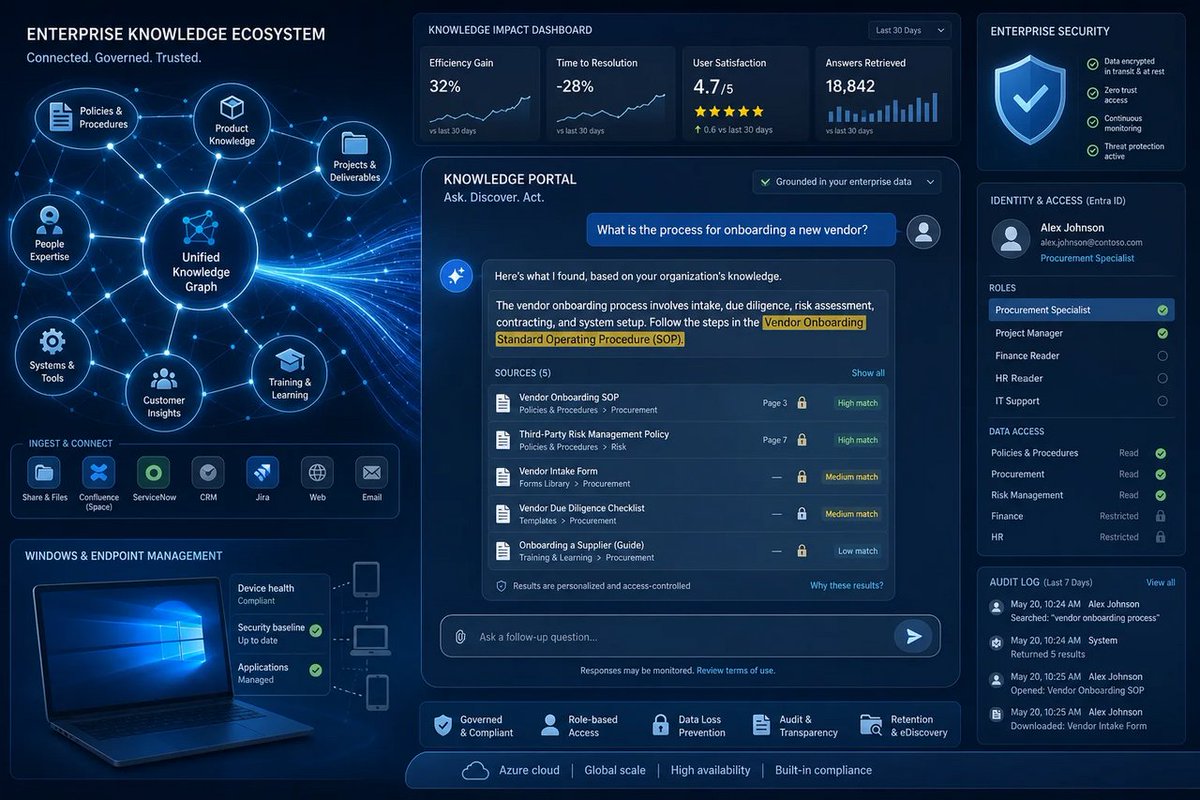Click the paperclip attachment icon

click(x=460, y=637)
